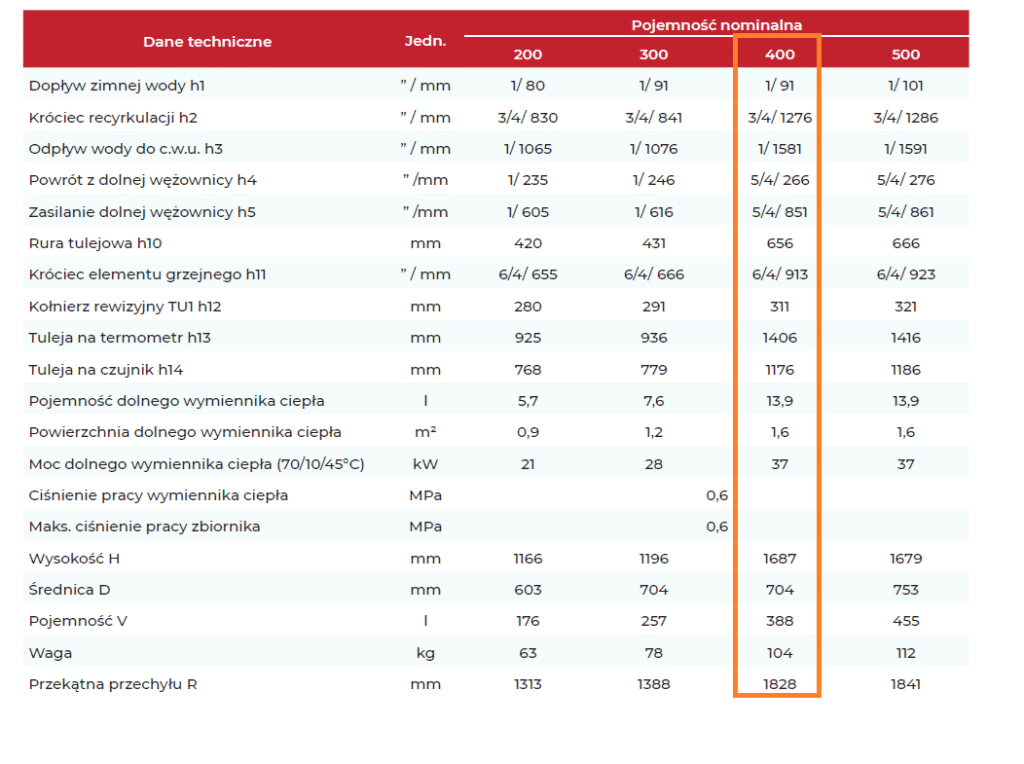Select the 200 capacity column header
Image resolution: width=1024 pixels, height=764 pixels.
528,54
